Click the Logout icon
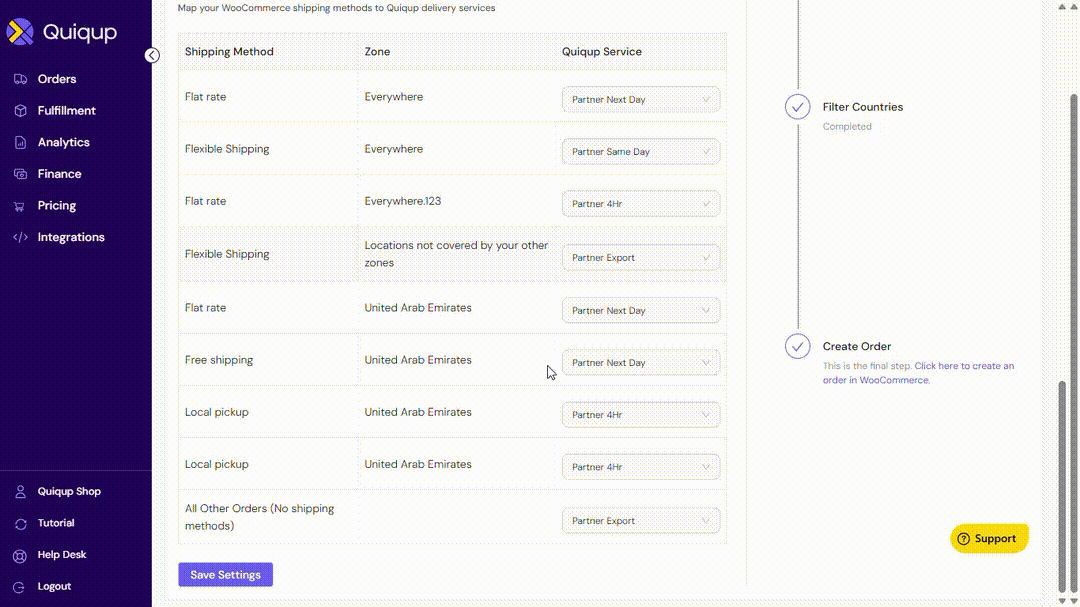This screenshot has height=607, width=1080. coord(20,587)
